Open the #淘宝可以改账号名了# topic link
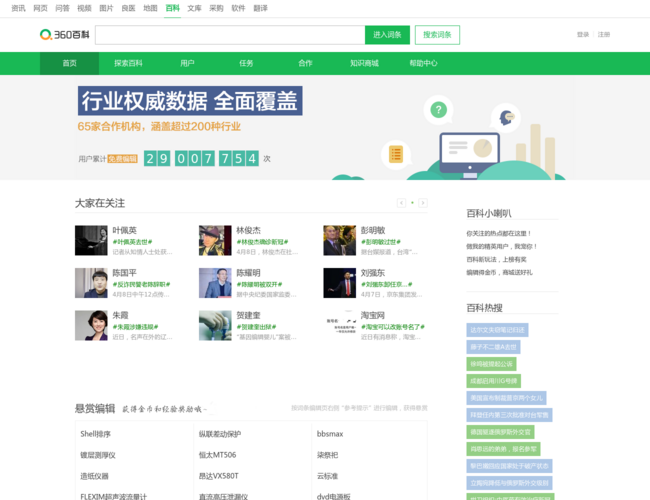This screenshot has height=500, width=650. pos(393,327)
